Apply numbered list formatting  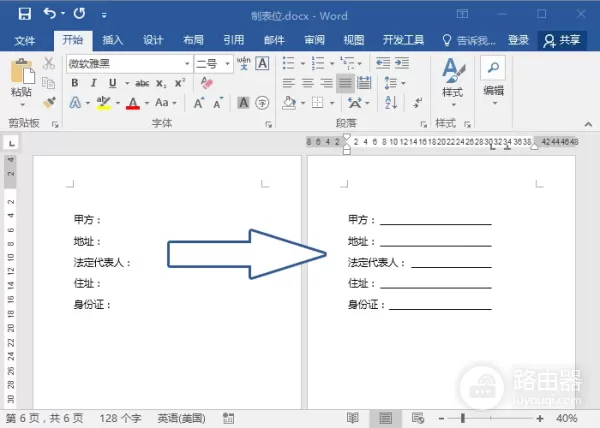tap(318, 63)
